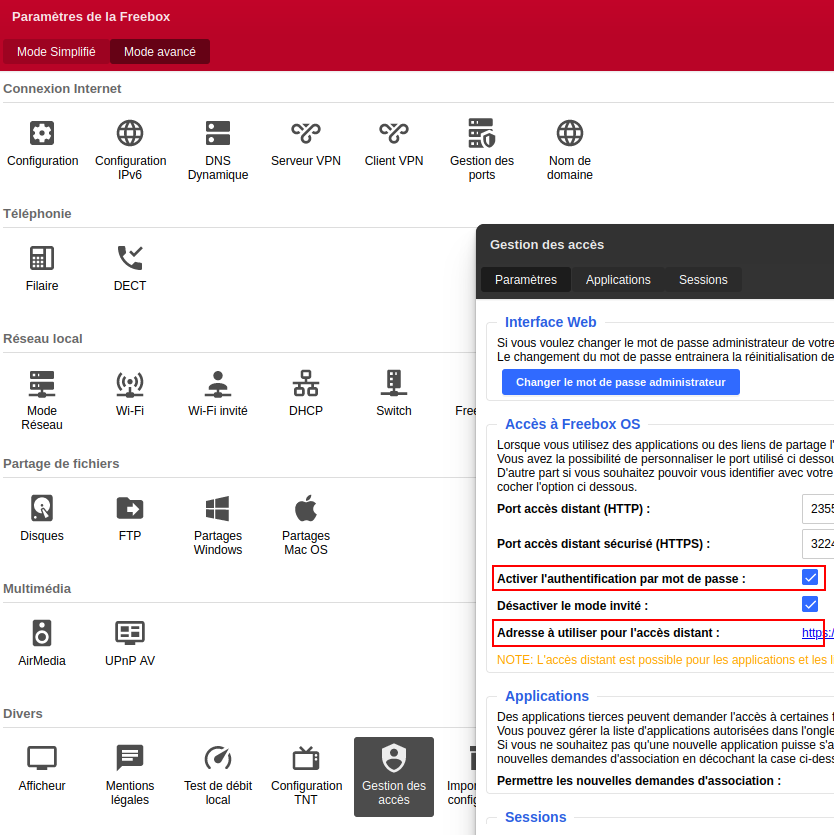The width and height of the screenshot is (834, 835).
Task: Uncheck Activer l'authentification par mot de passe
Action: click(x=810, y=578)
